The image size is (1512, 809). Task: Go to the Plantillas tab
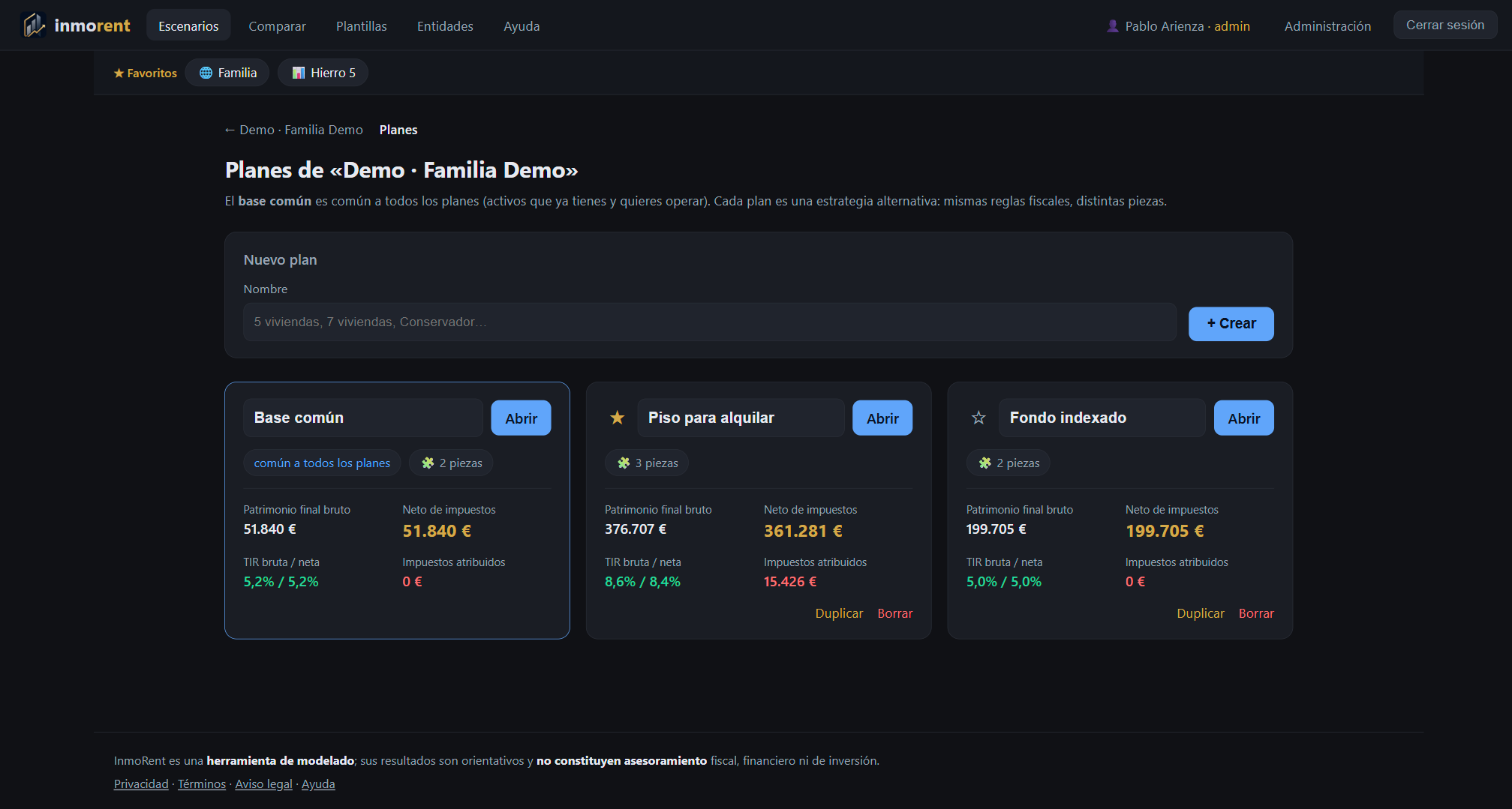362,26
